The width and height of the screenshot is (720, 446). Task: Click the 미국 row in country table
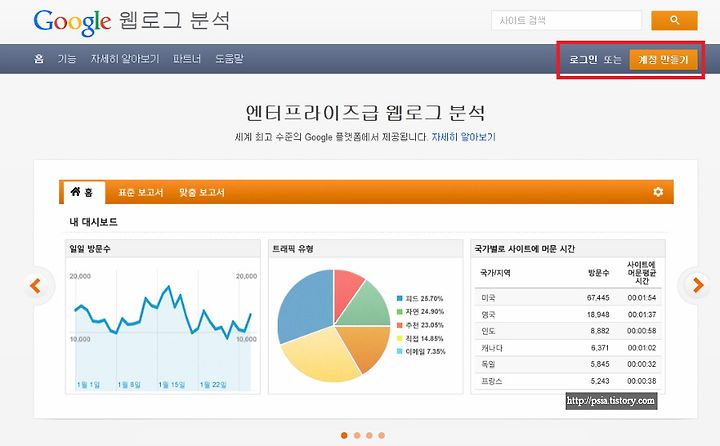tap(568, 298)
